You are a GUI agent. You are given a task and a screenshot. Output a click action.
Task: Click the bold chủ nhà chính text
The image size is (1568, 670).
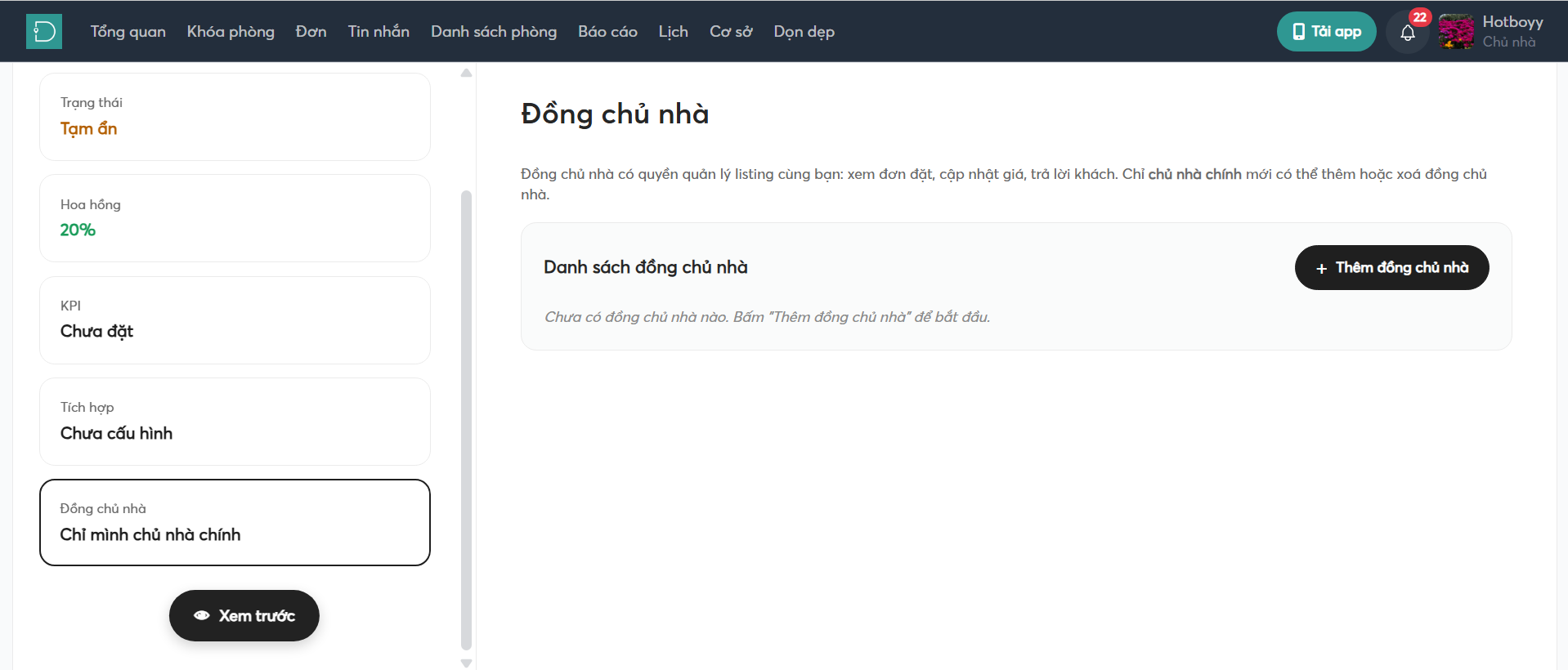pyautogui.click(x=1194, y=174)
